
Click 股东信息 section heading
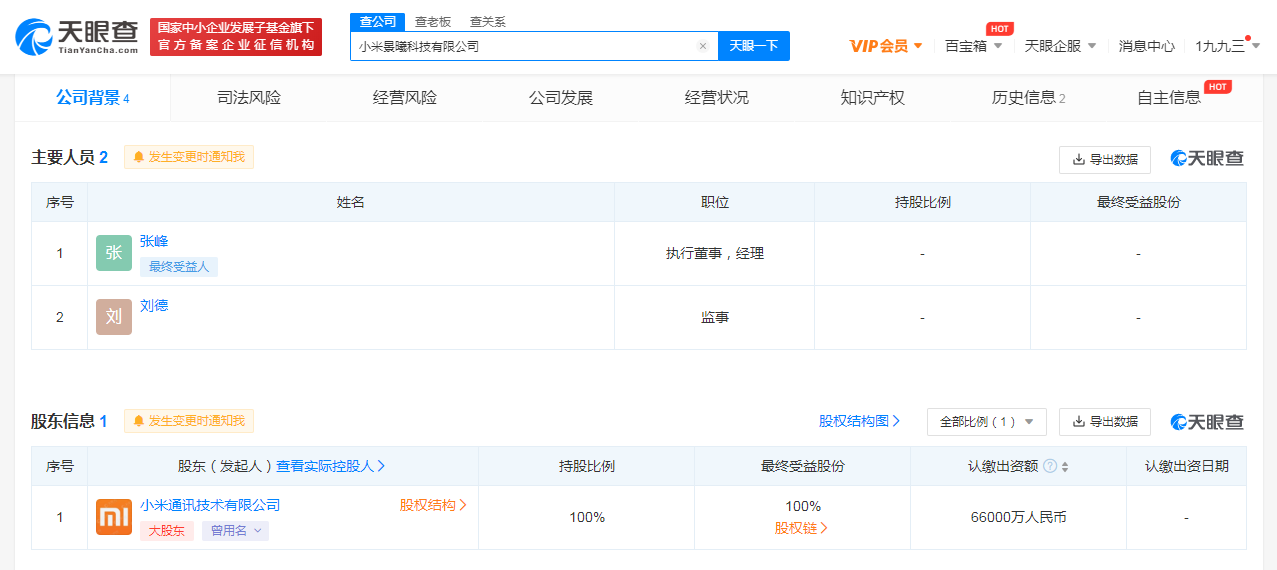coord(63,421)
